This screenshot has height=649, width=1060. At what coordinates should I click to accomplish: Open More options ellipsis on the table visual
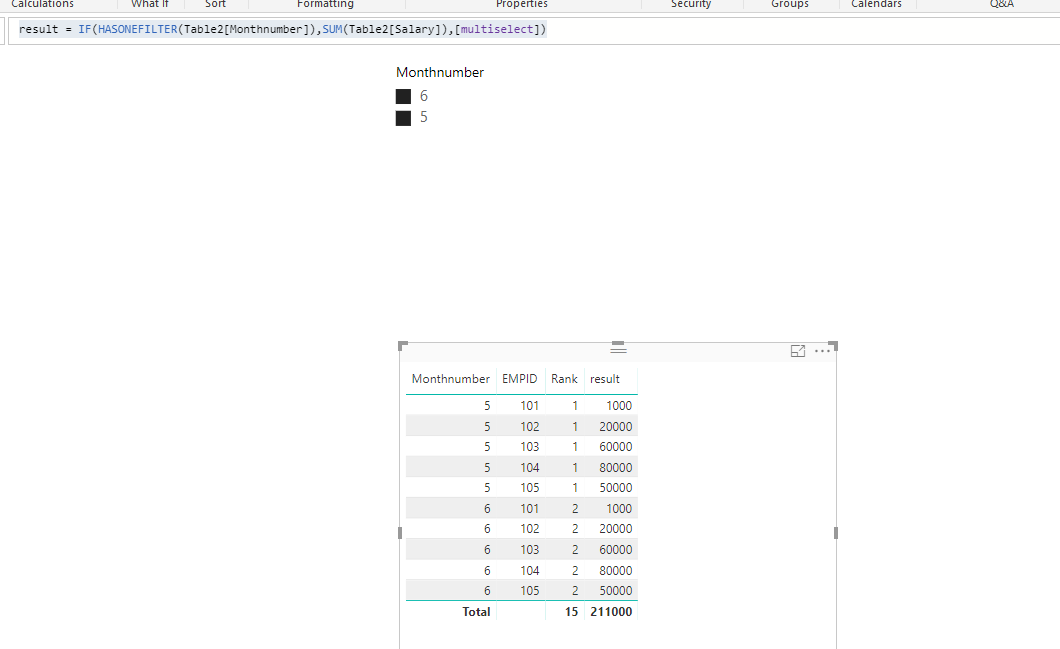pos(822,351)
